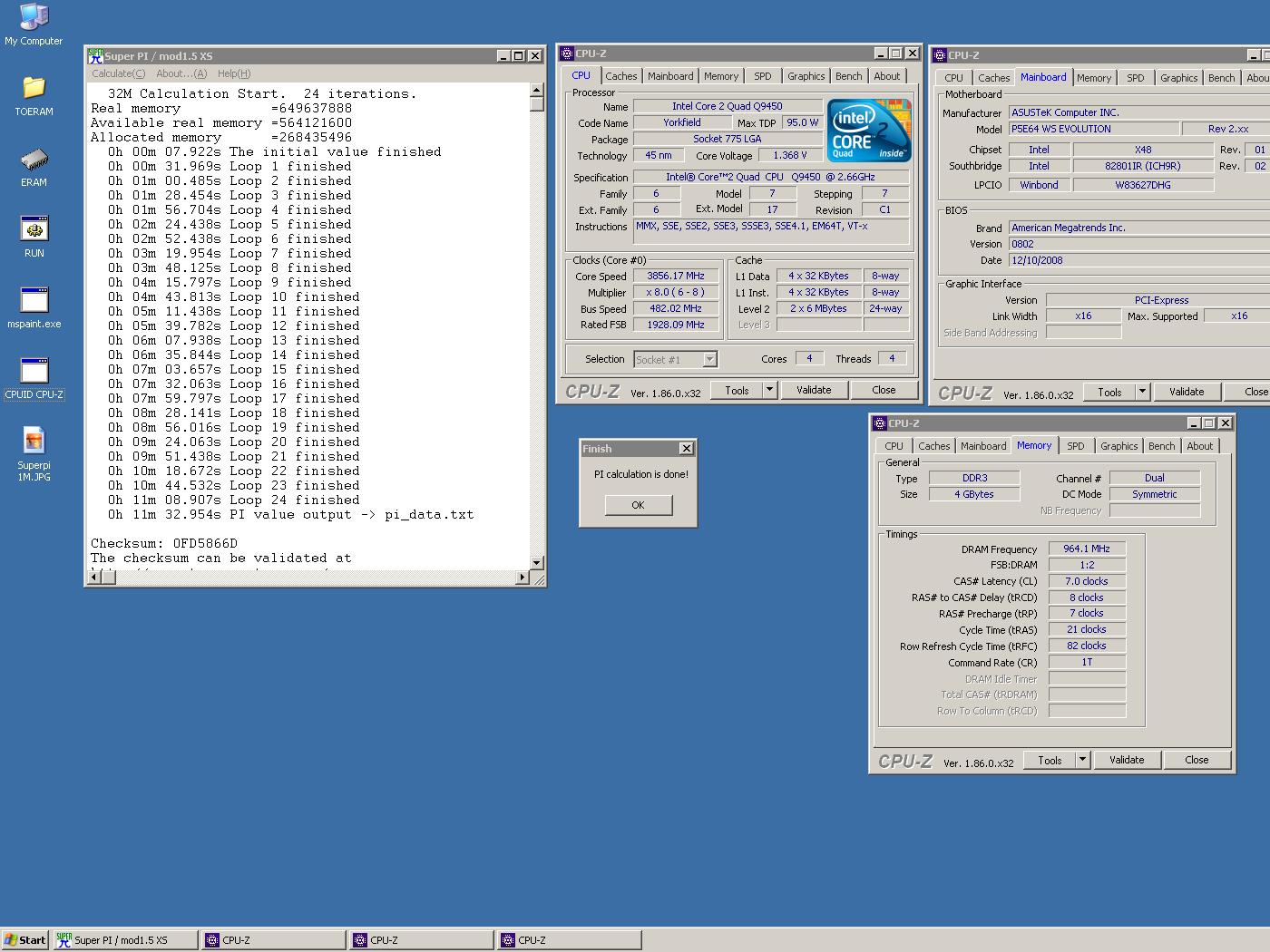Click DRAM Frequency value 964.1 MHz

[x=1087, y=549]
